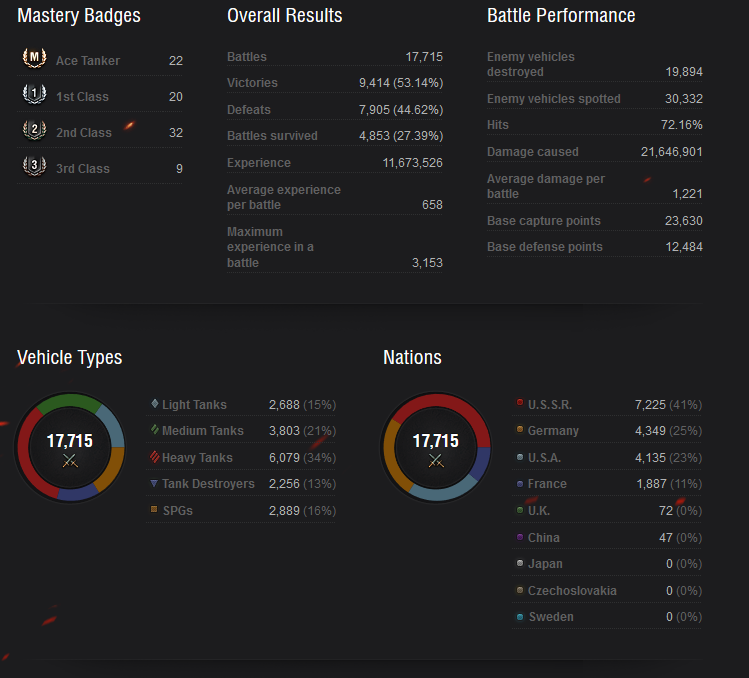Click crossed swords in Nations chart
Screen dimensions: 749x678
point(436,461)
